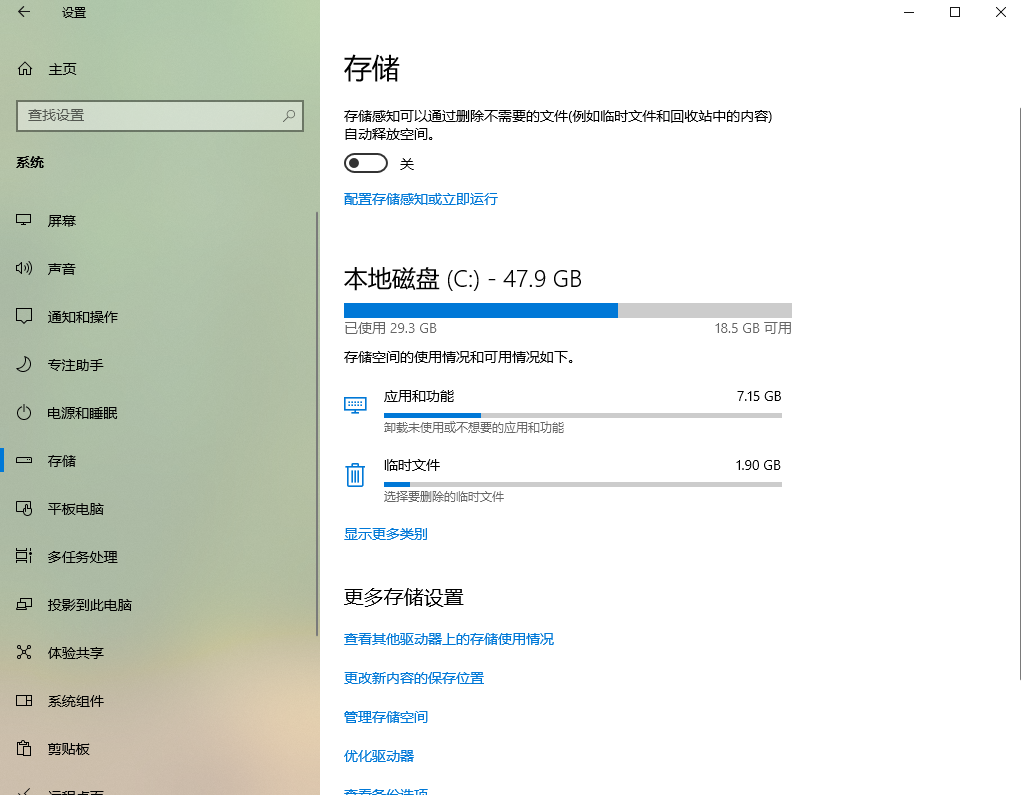Image resolution: width=1021 pixels, height=795 pixels.
Task: Minimize the Settings window
Action: (909, 12)
